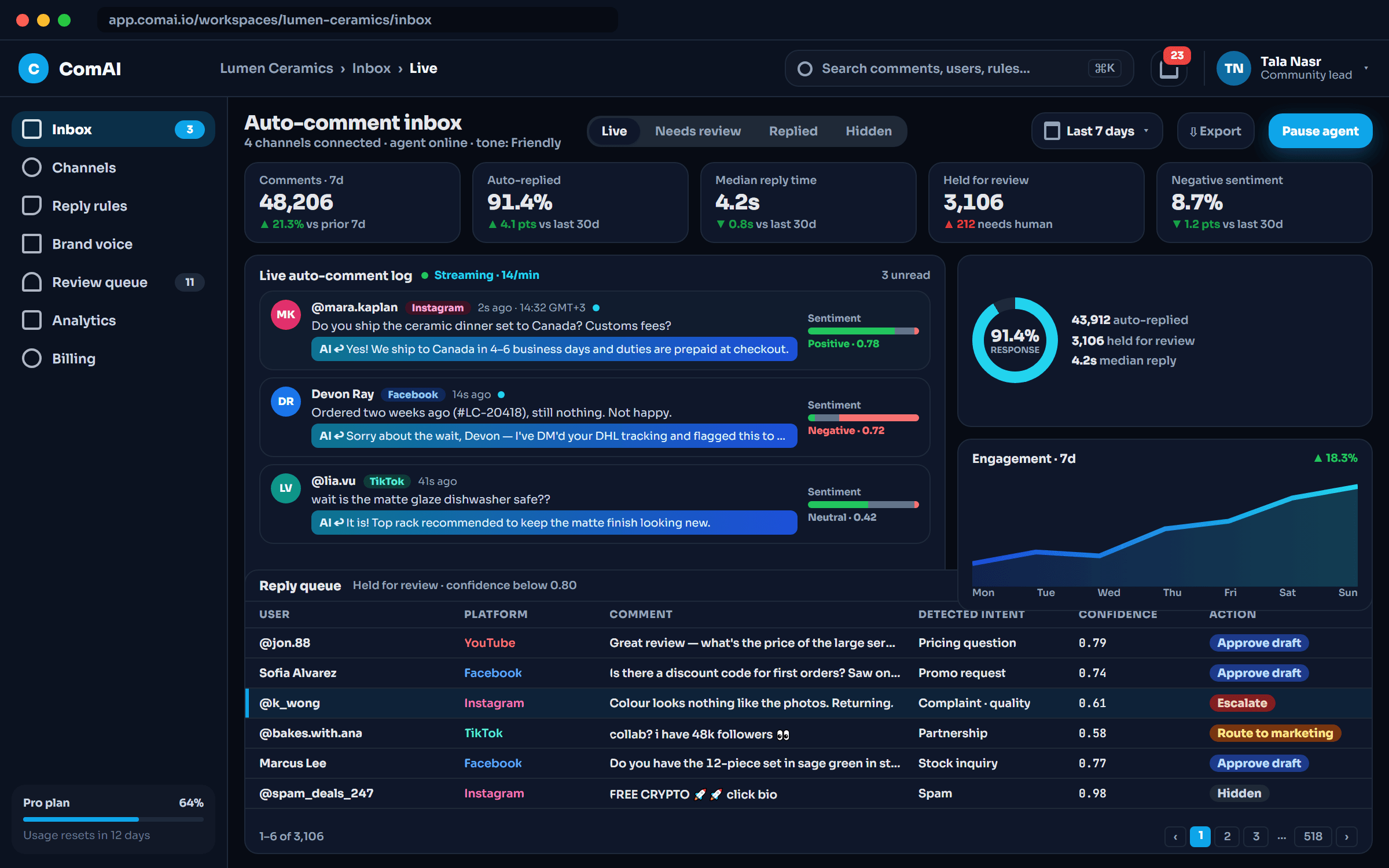Open Channels from the sidebar icon
This screenshot has height=868, width=1389.
32,167
